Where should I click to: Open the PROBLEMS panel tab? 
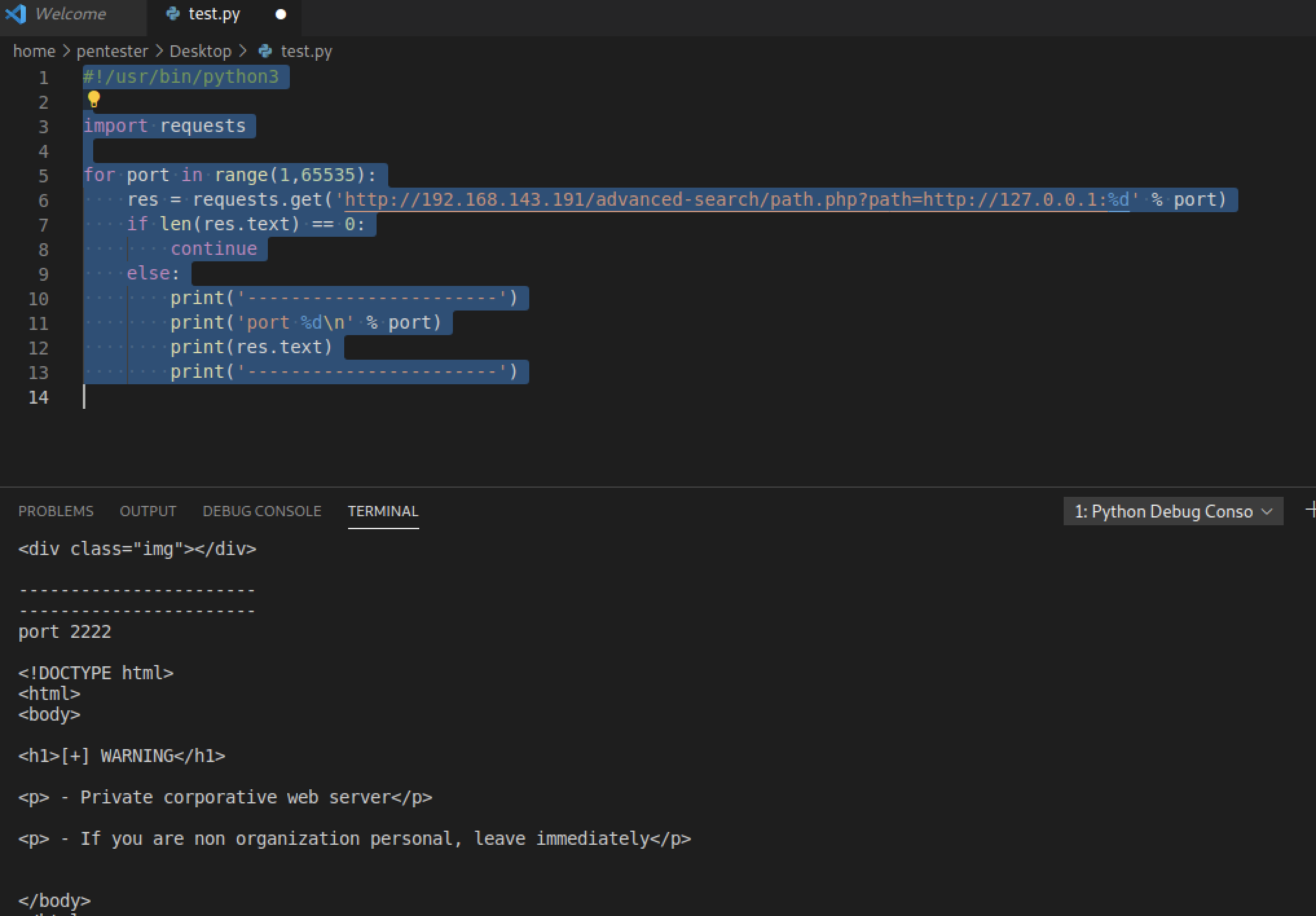pyautogui.click(x=56, y=511)
